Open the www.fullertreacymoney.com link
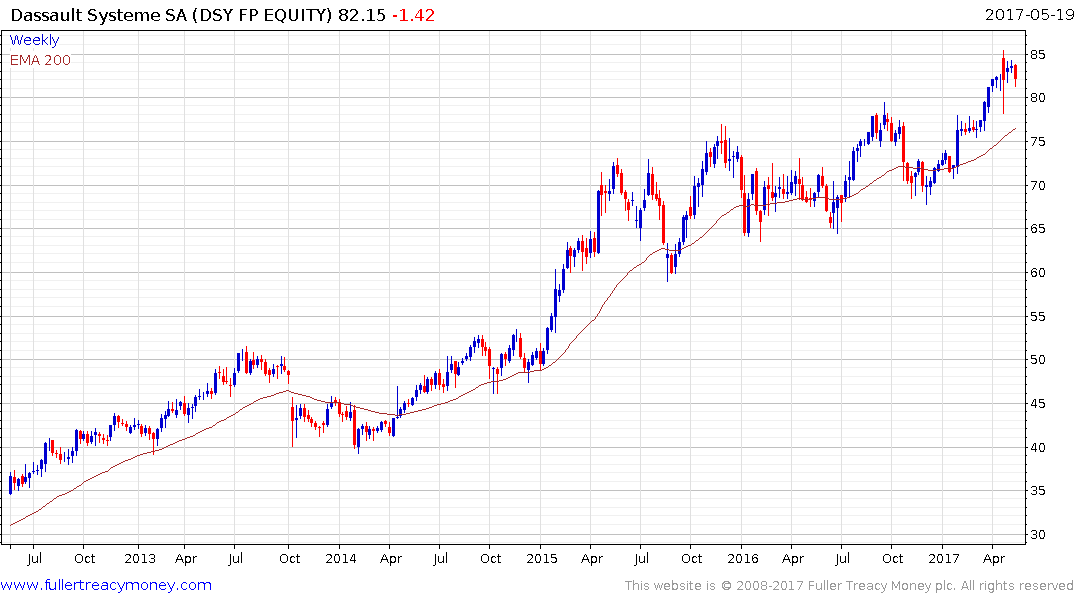Screen dimensions: 1075x600 tap(106, 585)
